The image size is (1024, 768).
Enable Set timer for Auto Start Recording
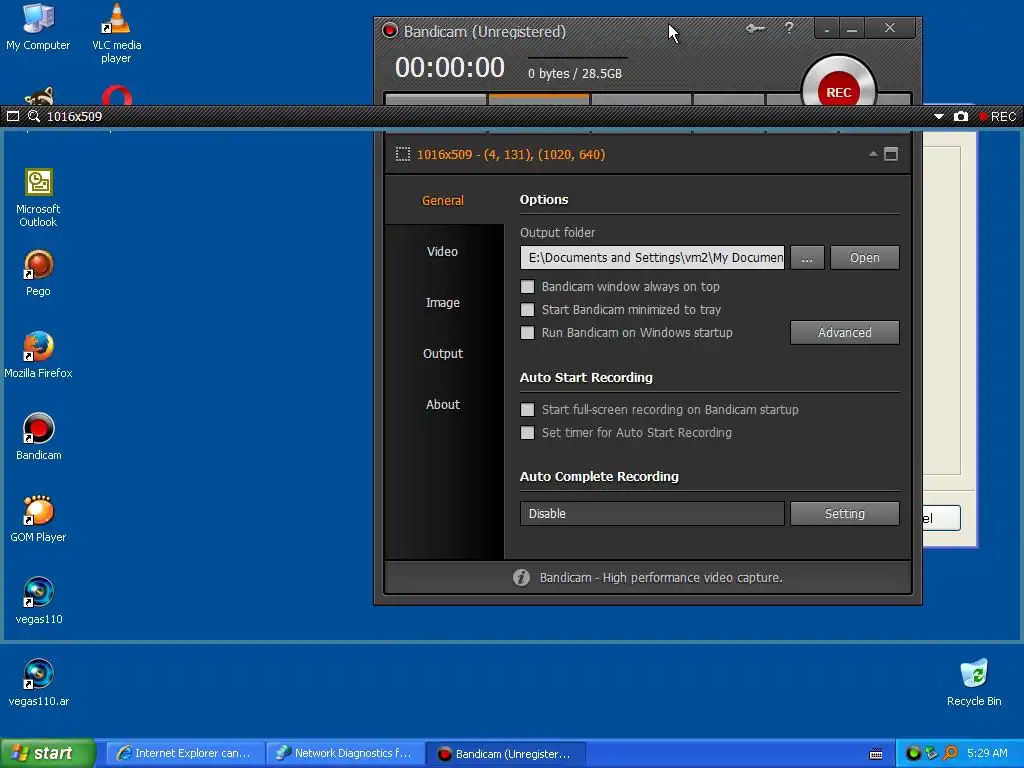(527, 432)
